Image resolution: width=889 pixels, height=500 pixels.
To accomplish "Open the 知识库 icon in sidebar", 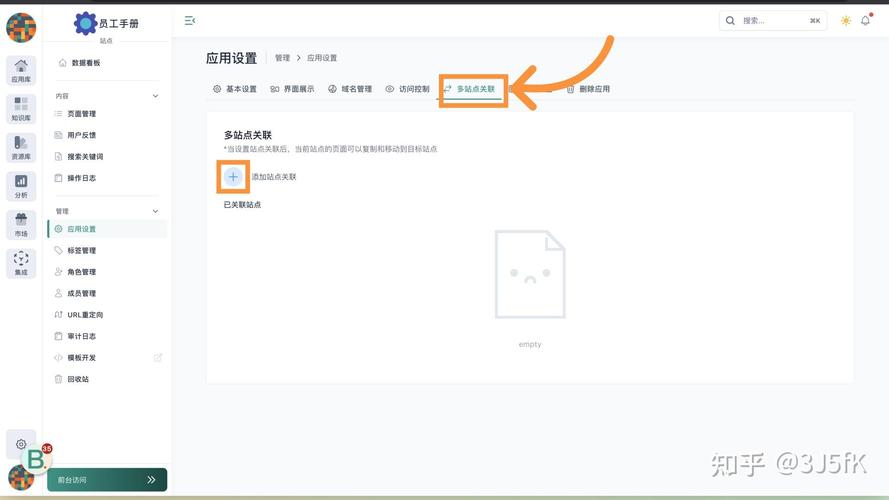I will [21, 109].
